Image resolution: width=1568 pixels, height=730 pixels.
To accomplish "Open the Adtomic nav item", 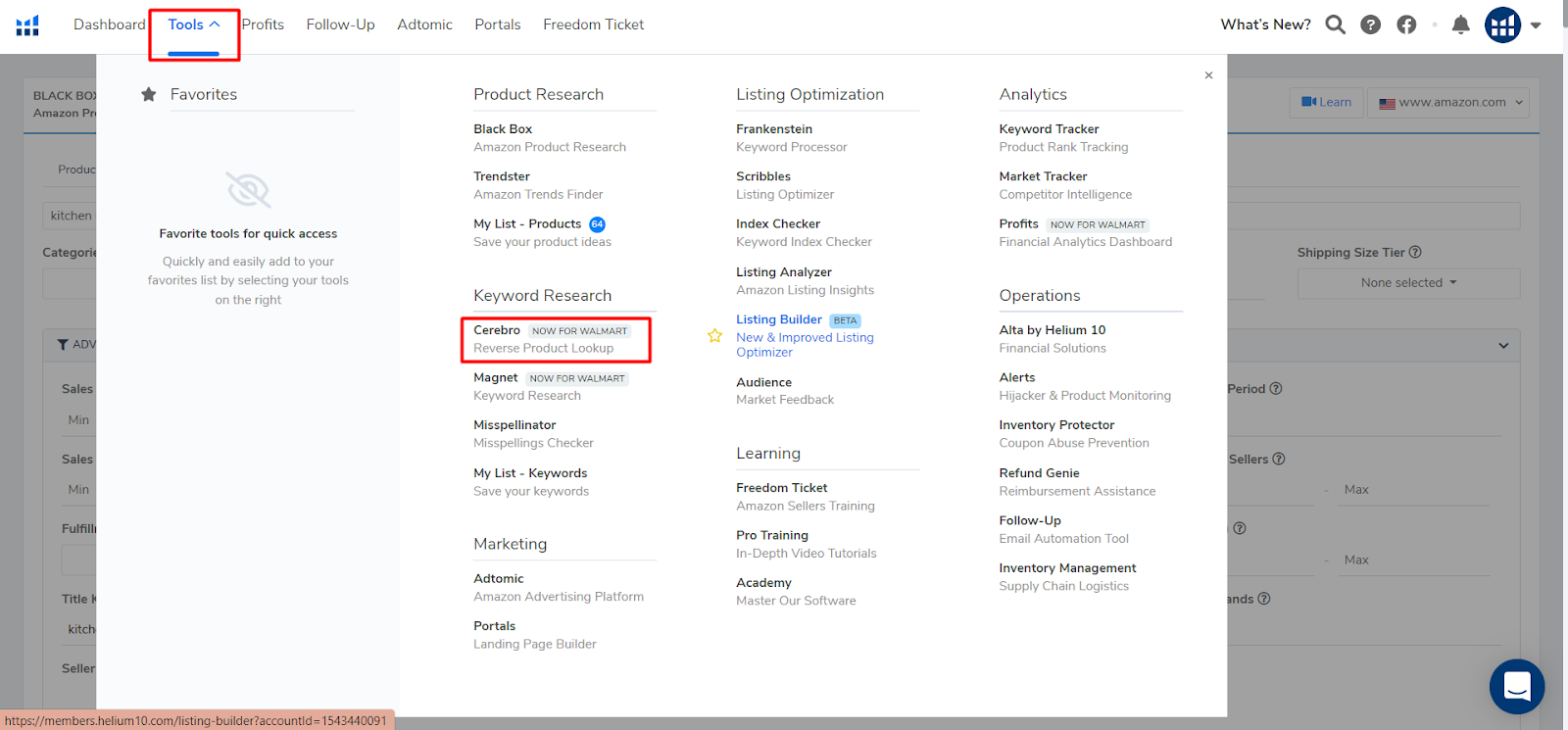I will 424,24.
